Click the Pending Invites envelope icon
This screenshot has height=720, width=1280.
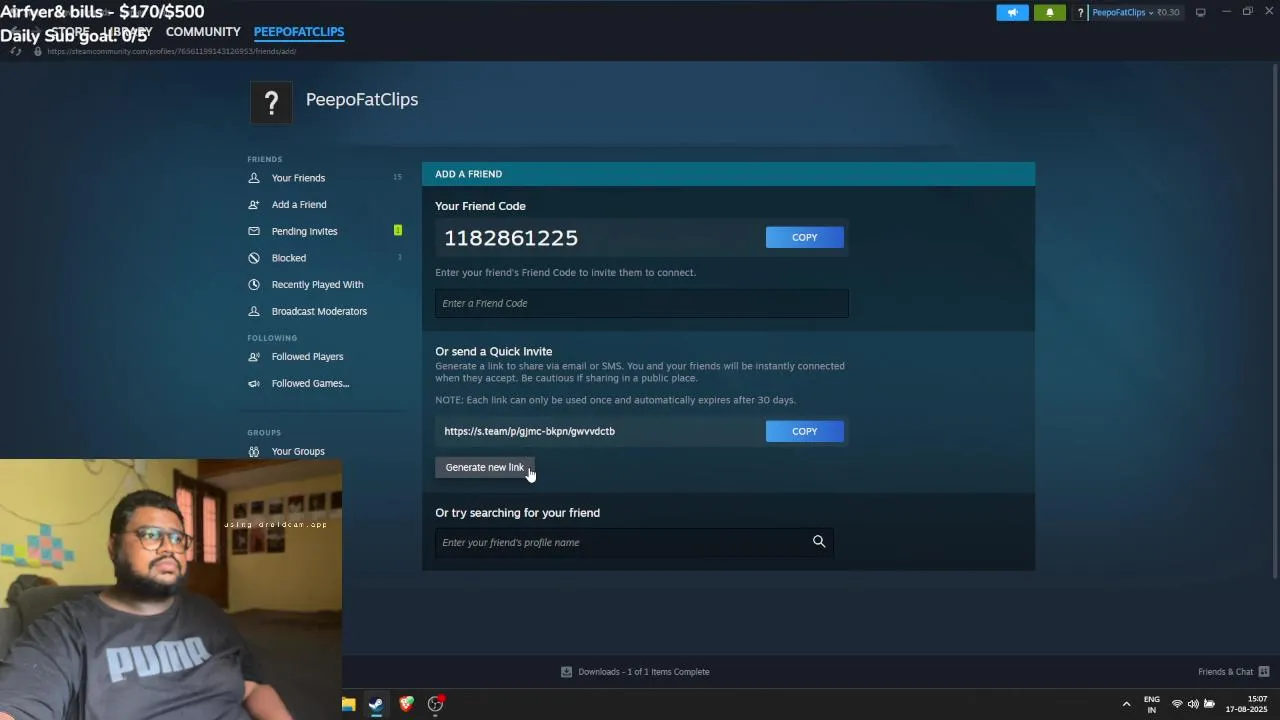(x=254, y=231)
